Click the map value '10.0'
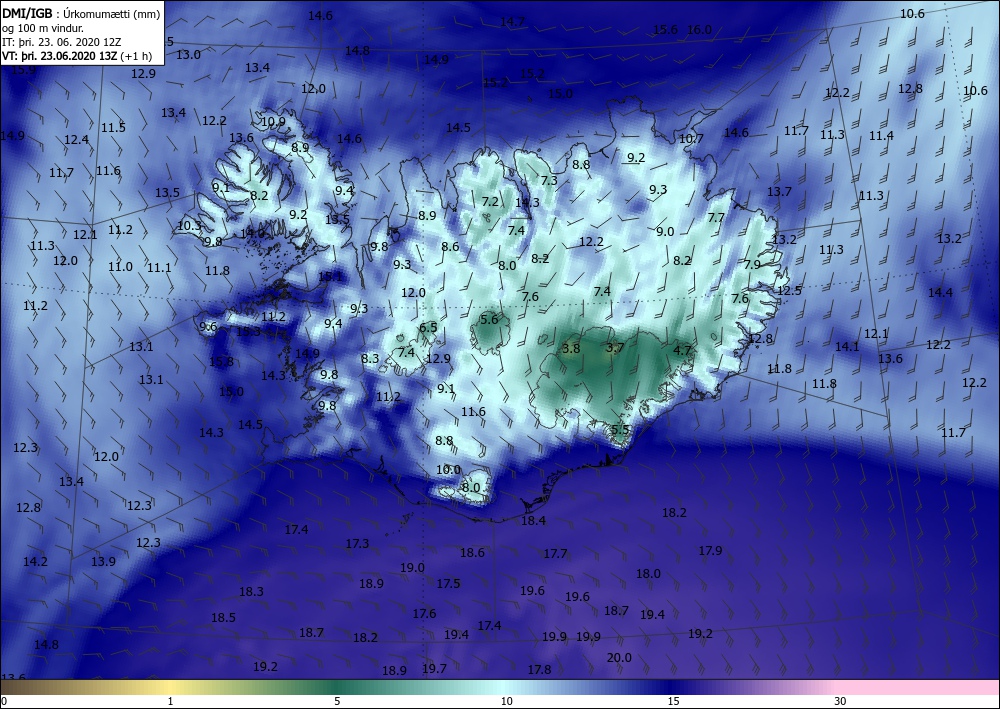 [448, 469]
